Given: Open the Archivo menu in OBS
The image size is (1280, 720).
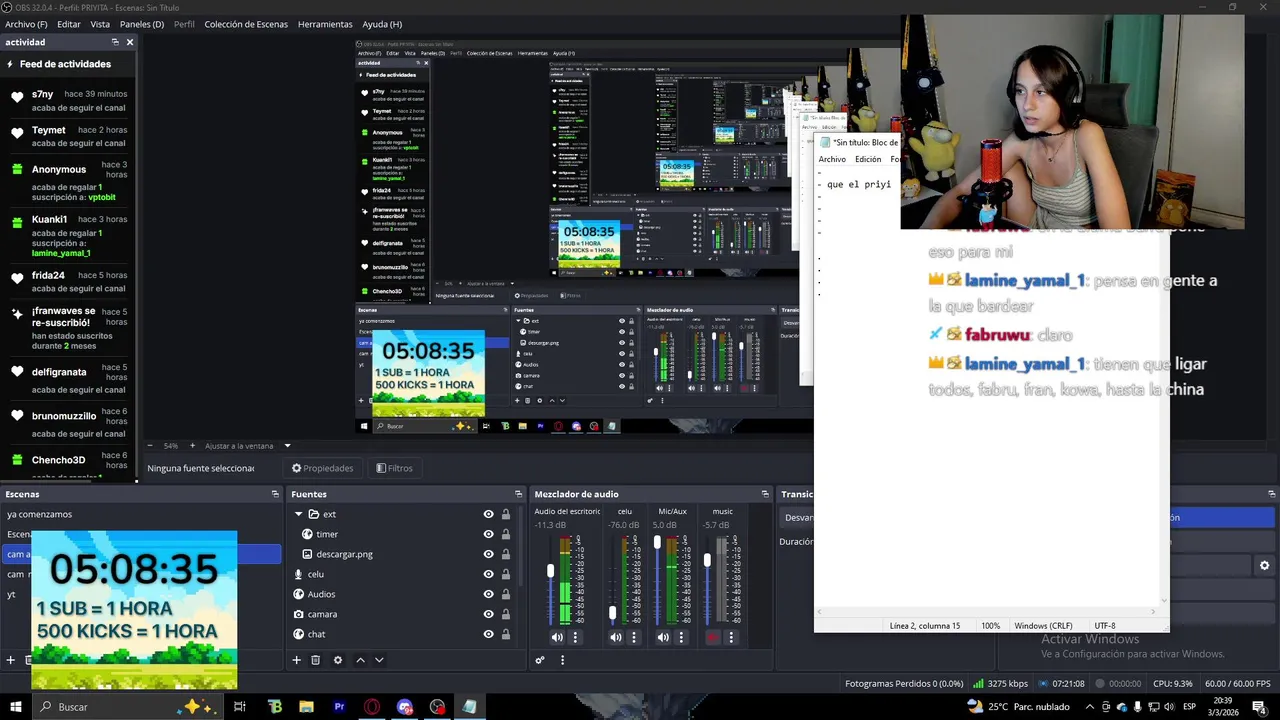Looking at the screenshot, I should click(x=27, y=24).
